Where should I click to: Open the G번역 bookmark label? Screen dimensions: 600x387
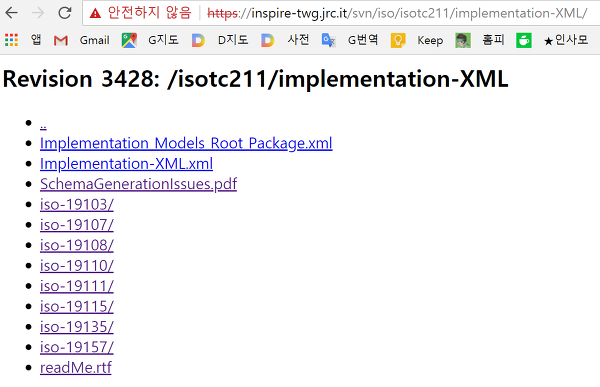point(363,39)
